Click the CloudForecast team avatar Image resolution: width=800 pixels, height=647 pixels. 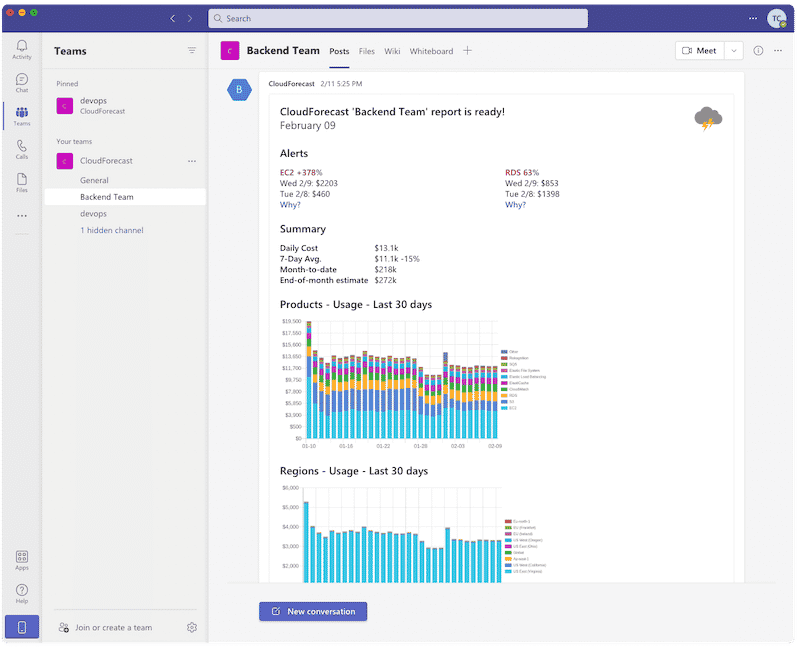pyautogui.click(x=64, y=161)
